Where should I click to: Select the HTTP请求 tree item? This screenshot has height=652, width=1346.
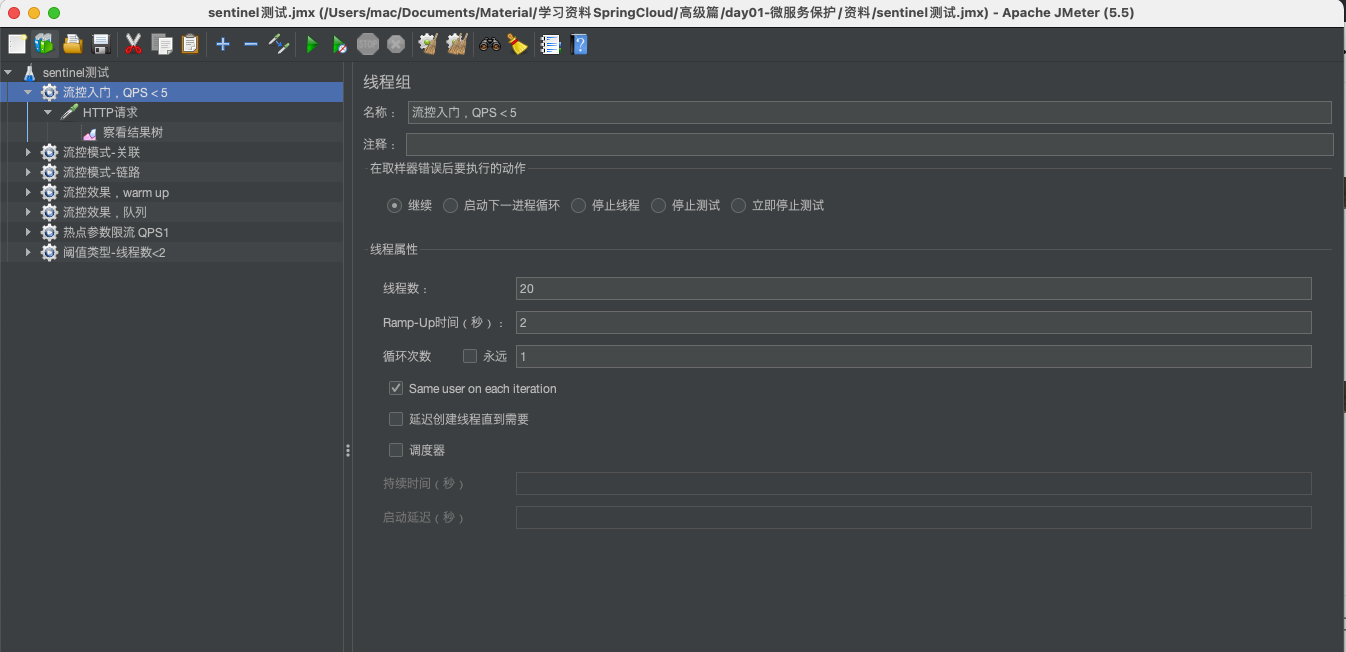coord(110,112)
